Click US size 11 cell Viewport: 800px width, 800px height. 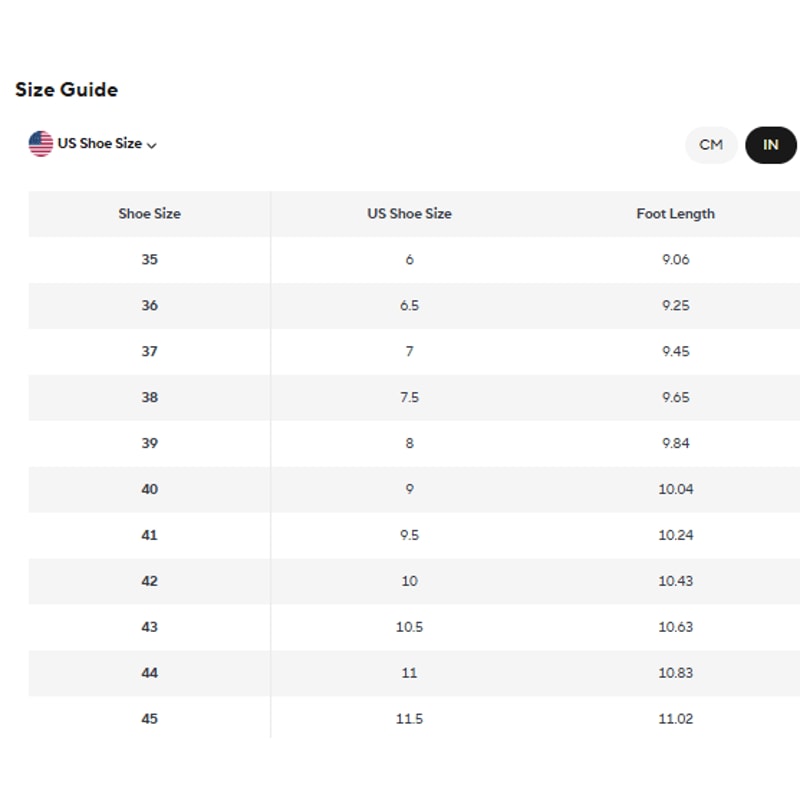point(409,674)
